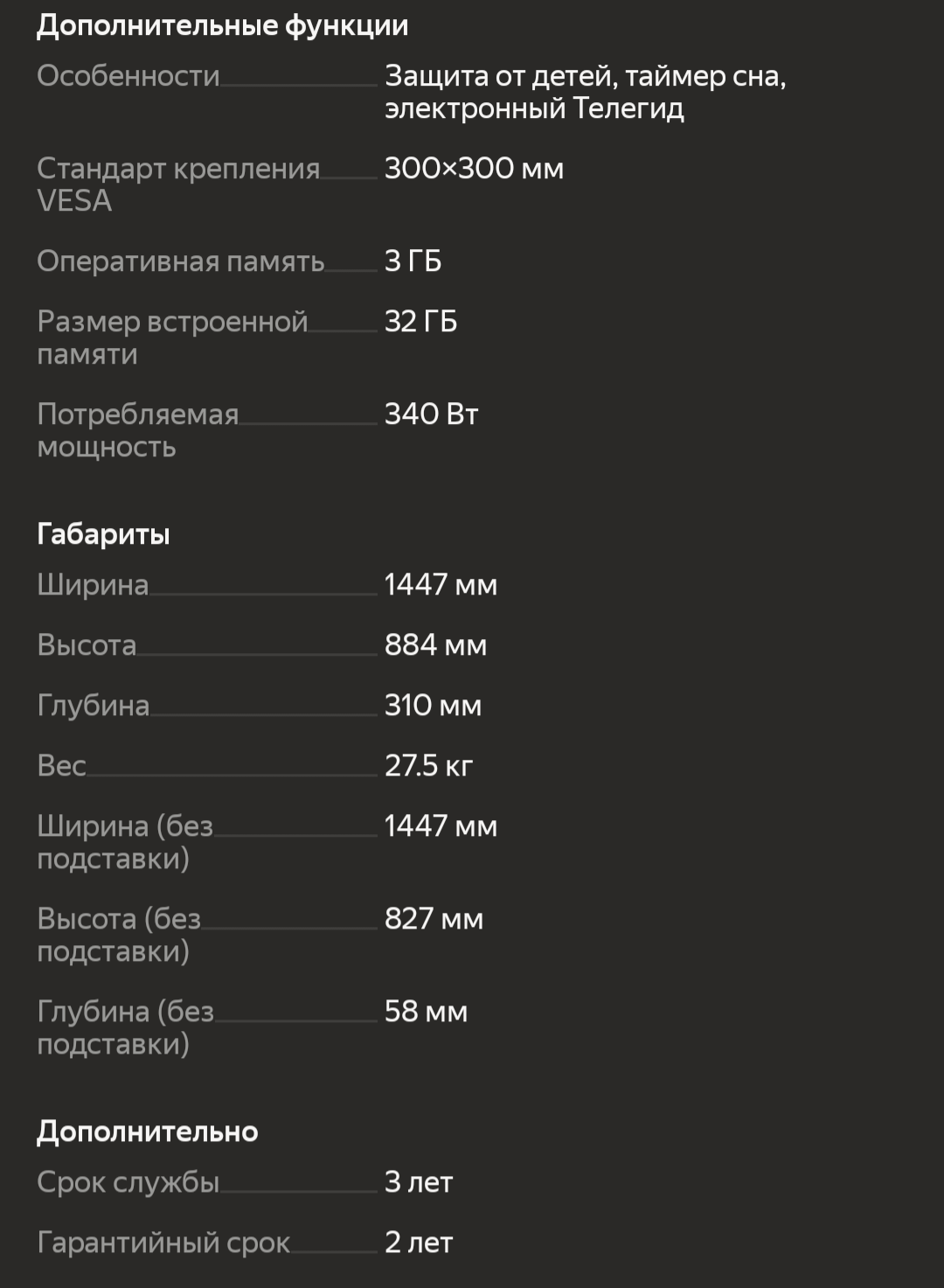Tap the "Габариты" section heading
This screenshot has width=944, height=1288.
point(103,533)
